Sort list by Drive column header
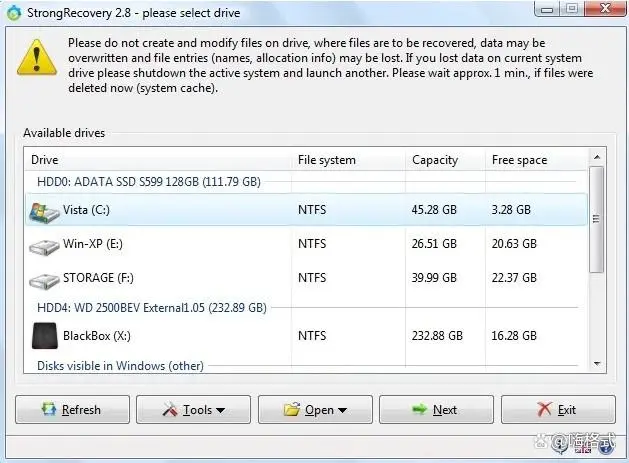 click(45, 160)
